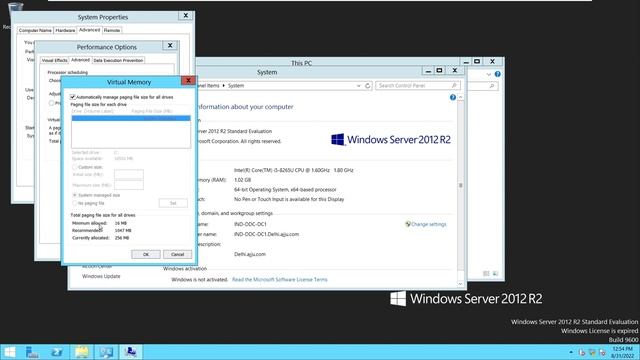Select Advanced tab in System Properties
The height and width of the screenshot is (360, 640).
(89, 30)
